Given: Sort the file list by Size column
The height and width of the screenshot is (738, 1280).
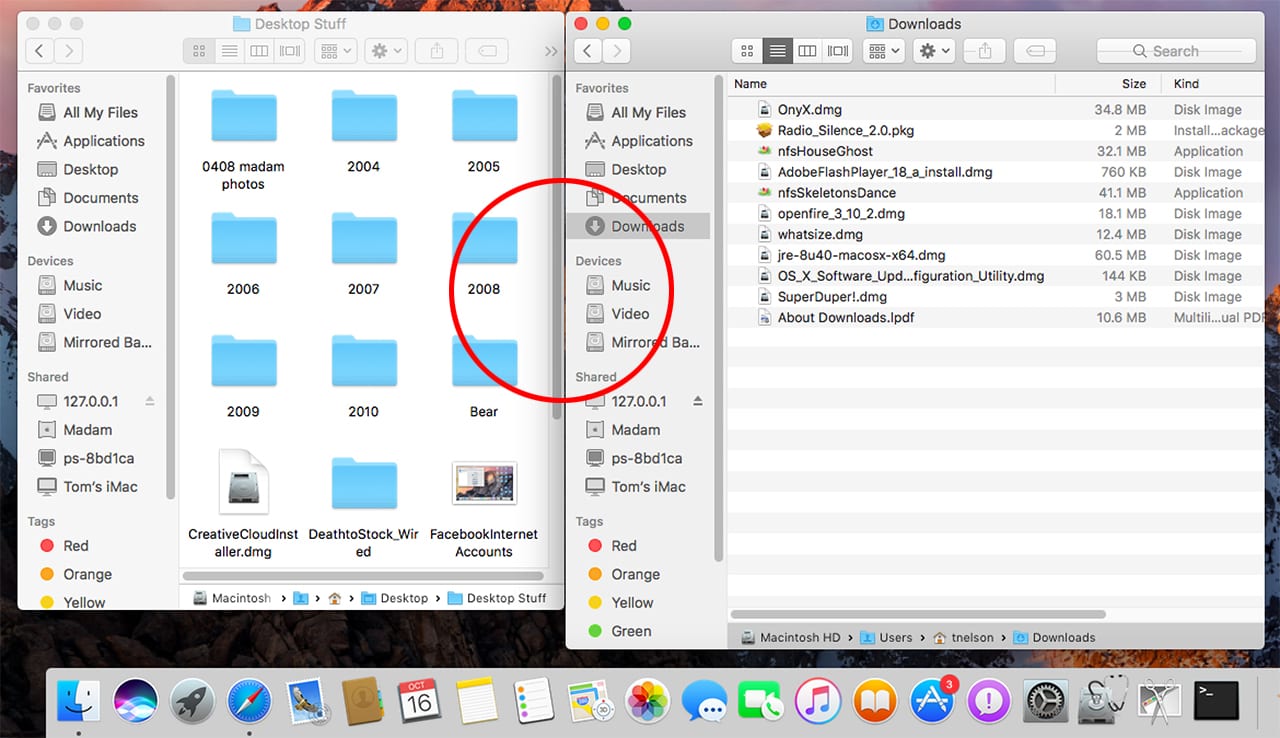Looking at the screenshot, I should (x=1133, y=84).
